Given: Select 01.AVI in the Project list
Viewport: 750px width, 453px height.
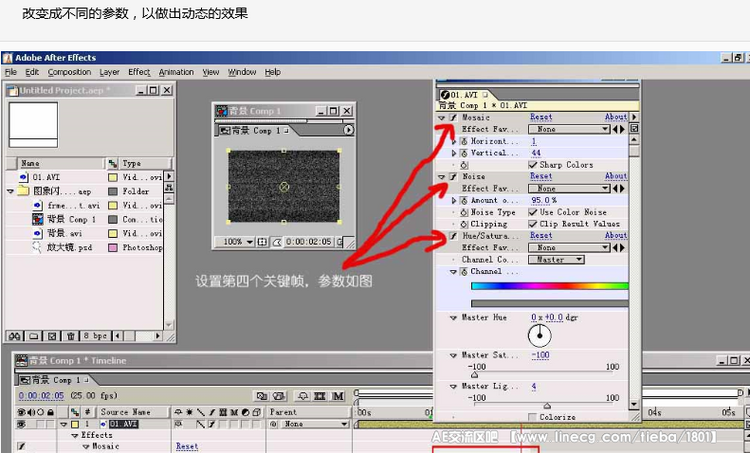Looking at the screenshot, I should 46,177.
